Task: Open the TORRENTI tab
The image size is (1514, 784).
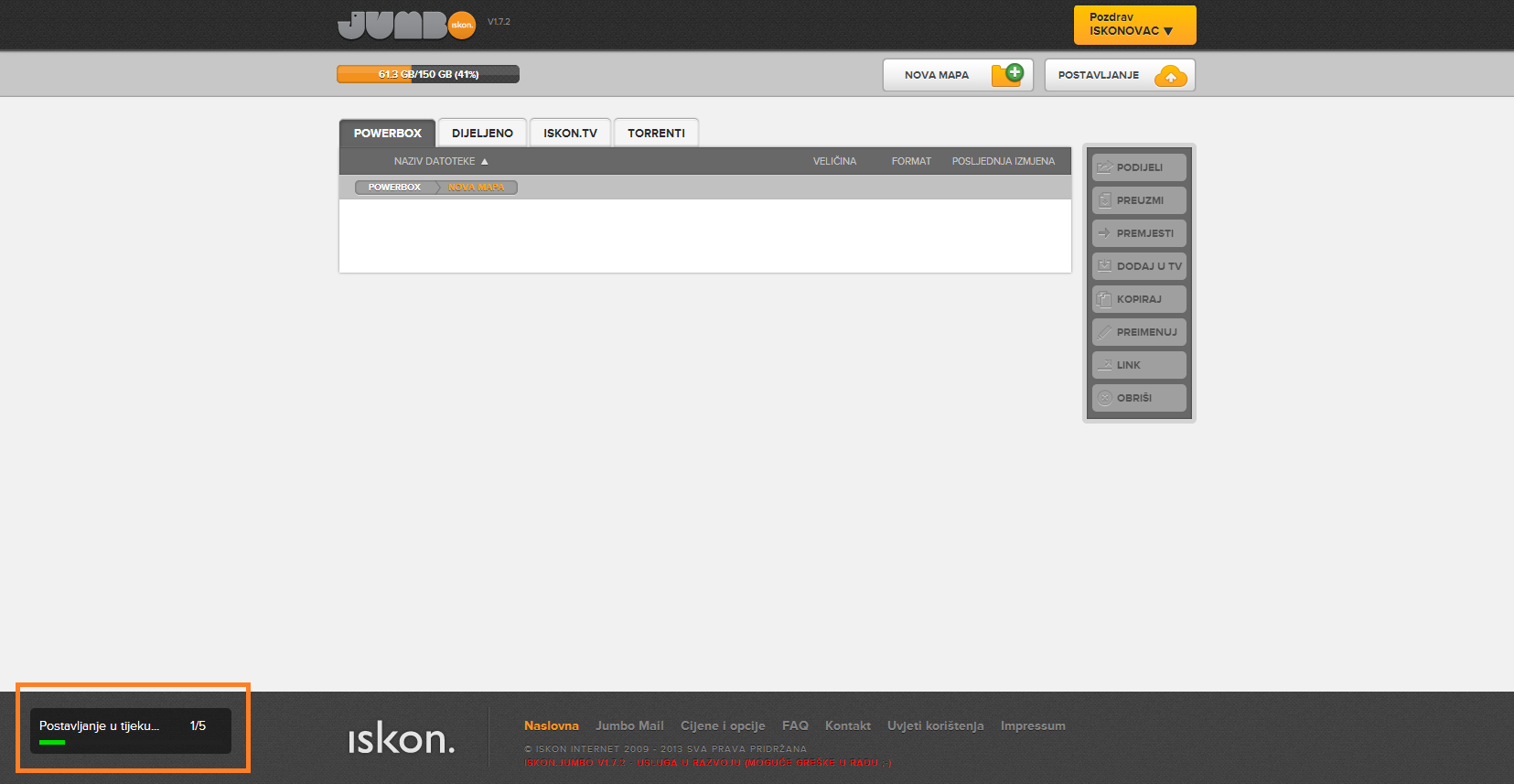Action: pyautogui.click(x=656, y=133)
